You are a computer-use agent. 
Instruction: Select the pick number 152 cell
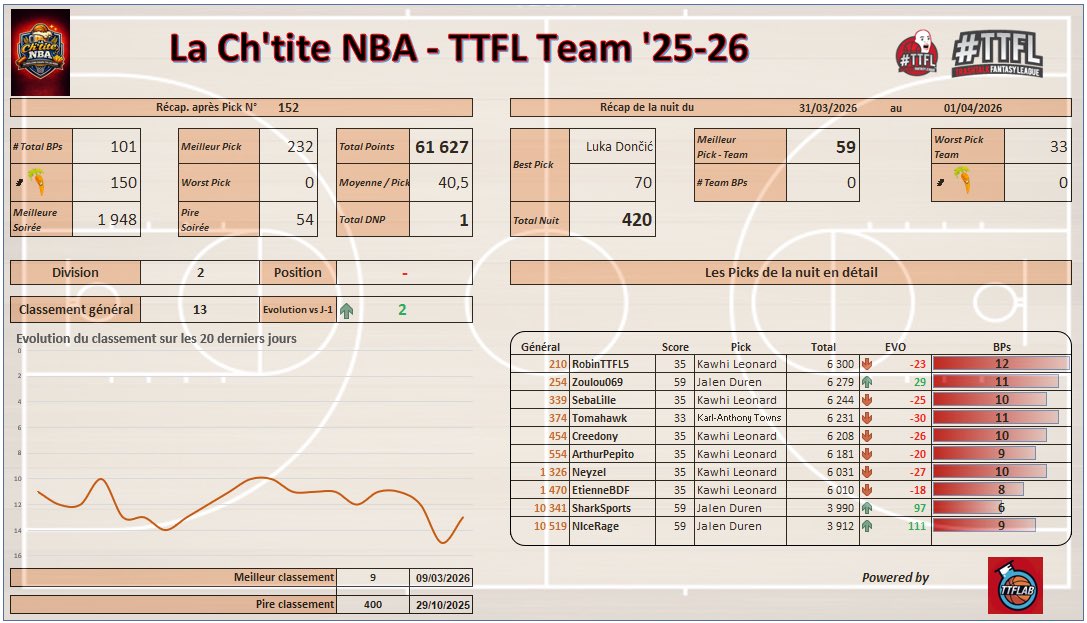click(288, 107)
